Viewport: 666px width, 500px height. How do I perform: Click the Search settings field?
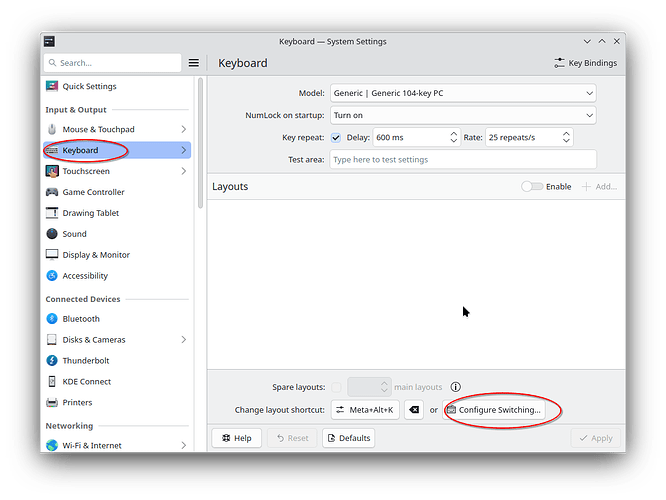pyautogui.click(x=113, y=63)
